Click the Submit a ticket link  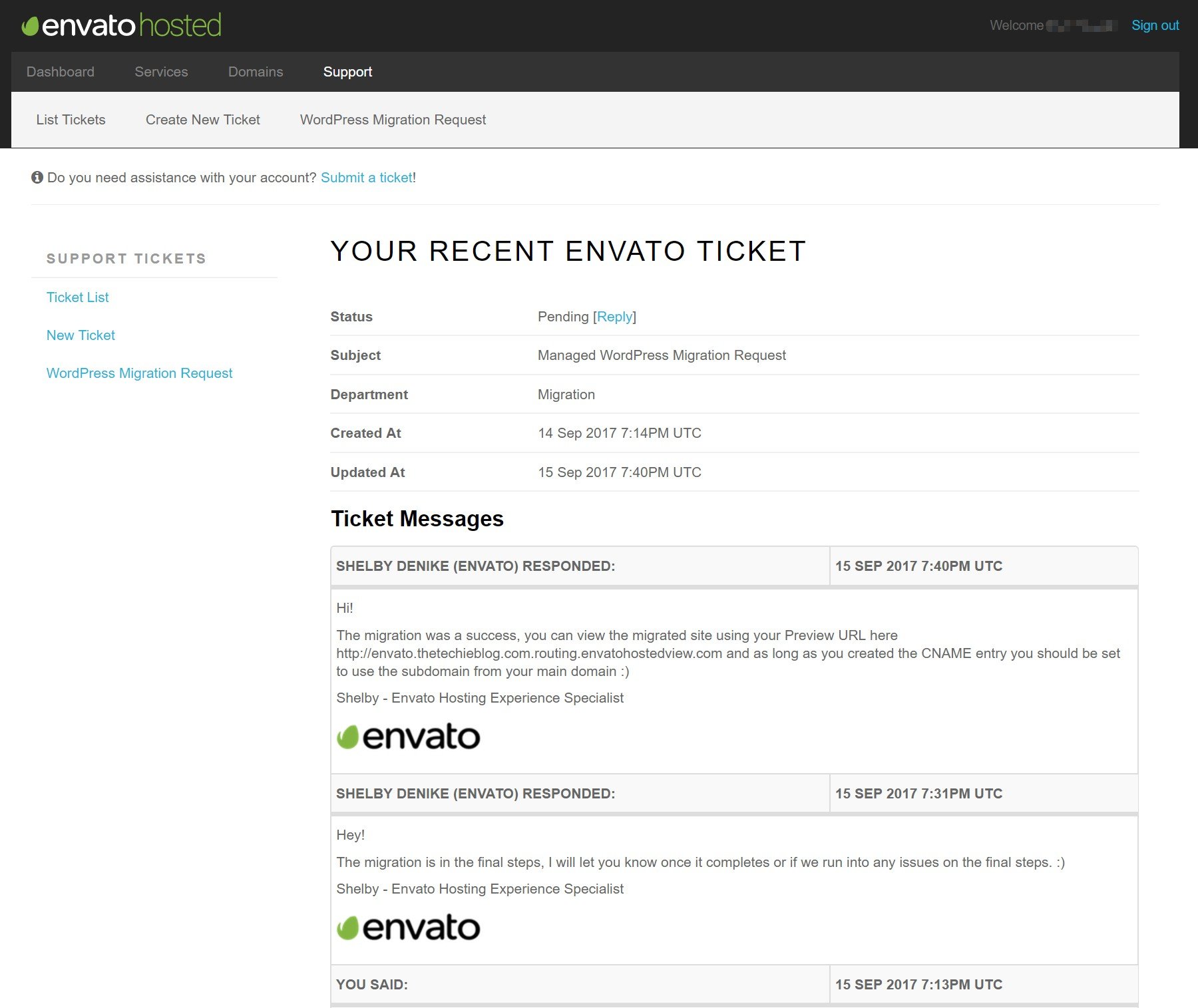[367, 178]
